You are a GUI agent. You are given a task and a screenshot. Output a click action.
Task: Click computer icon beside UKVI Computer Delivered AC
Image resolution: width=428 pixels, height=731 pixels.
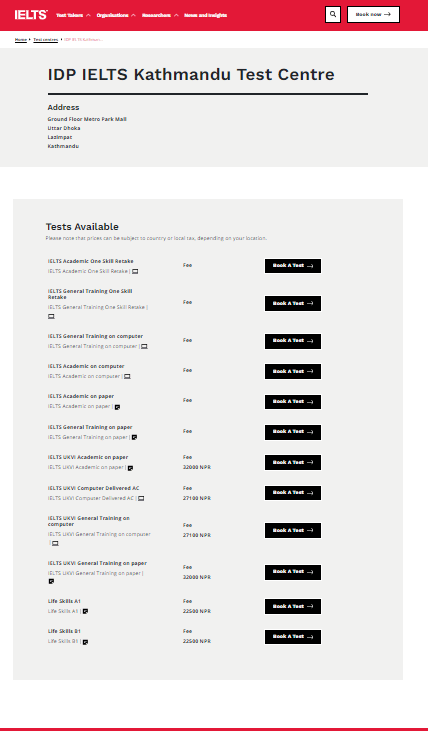141,498
